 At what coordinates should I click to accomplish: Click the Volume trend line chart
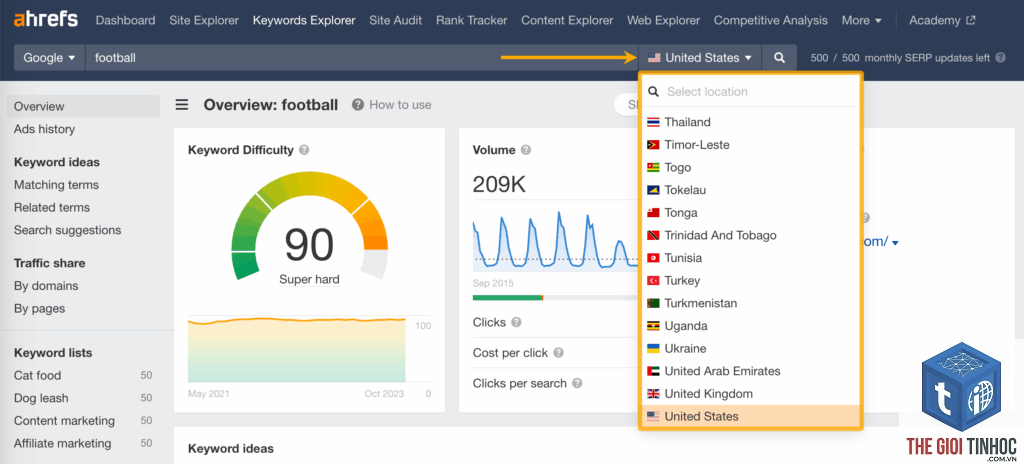tap(555, 240)
